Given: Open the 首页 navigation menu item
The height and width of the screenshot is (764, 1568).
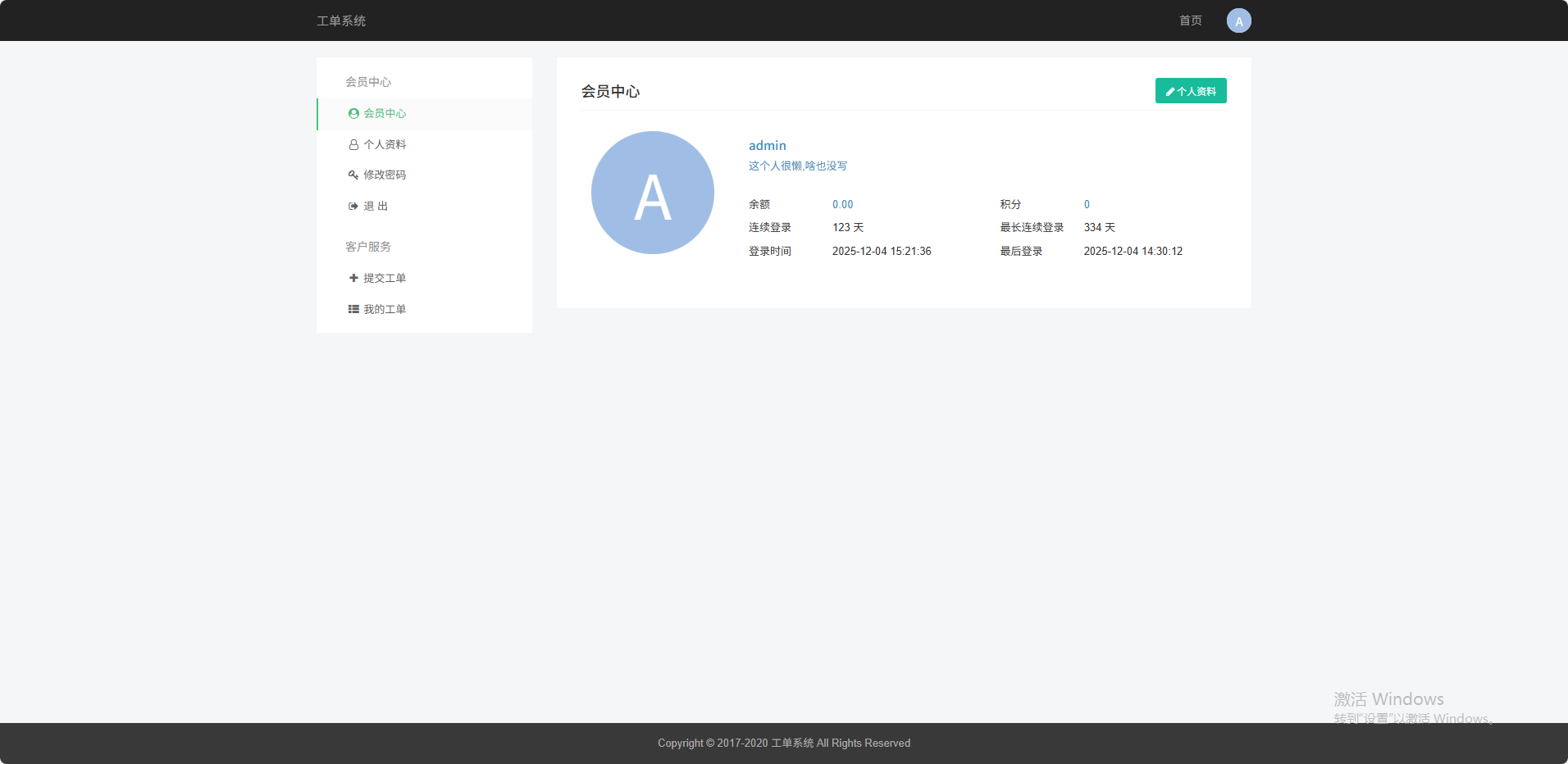Looking at the screenshot, I should pos(1190,20).
